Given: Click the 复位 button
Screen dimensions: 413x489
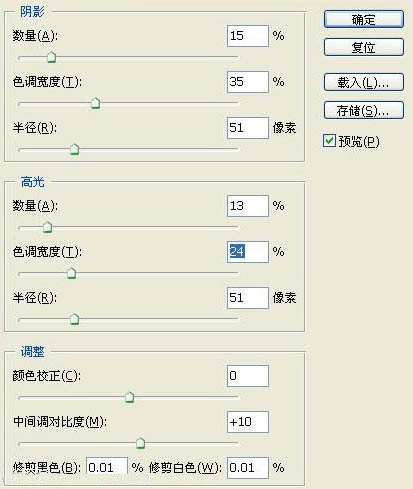Looking at the screenshot, I should [x=364, y=47].
